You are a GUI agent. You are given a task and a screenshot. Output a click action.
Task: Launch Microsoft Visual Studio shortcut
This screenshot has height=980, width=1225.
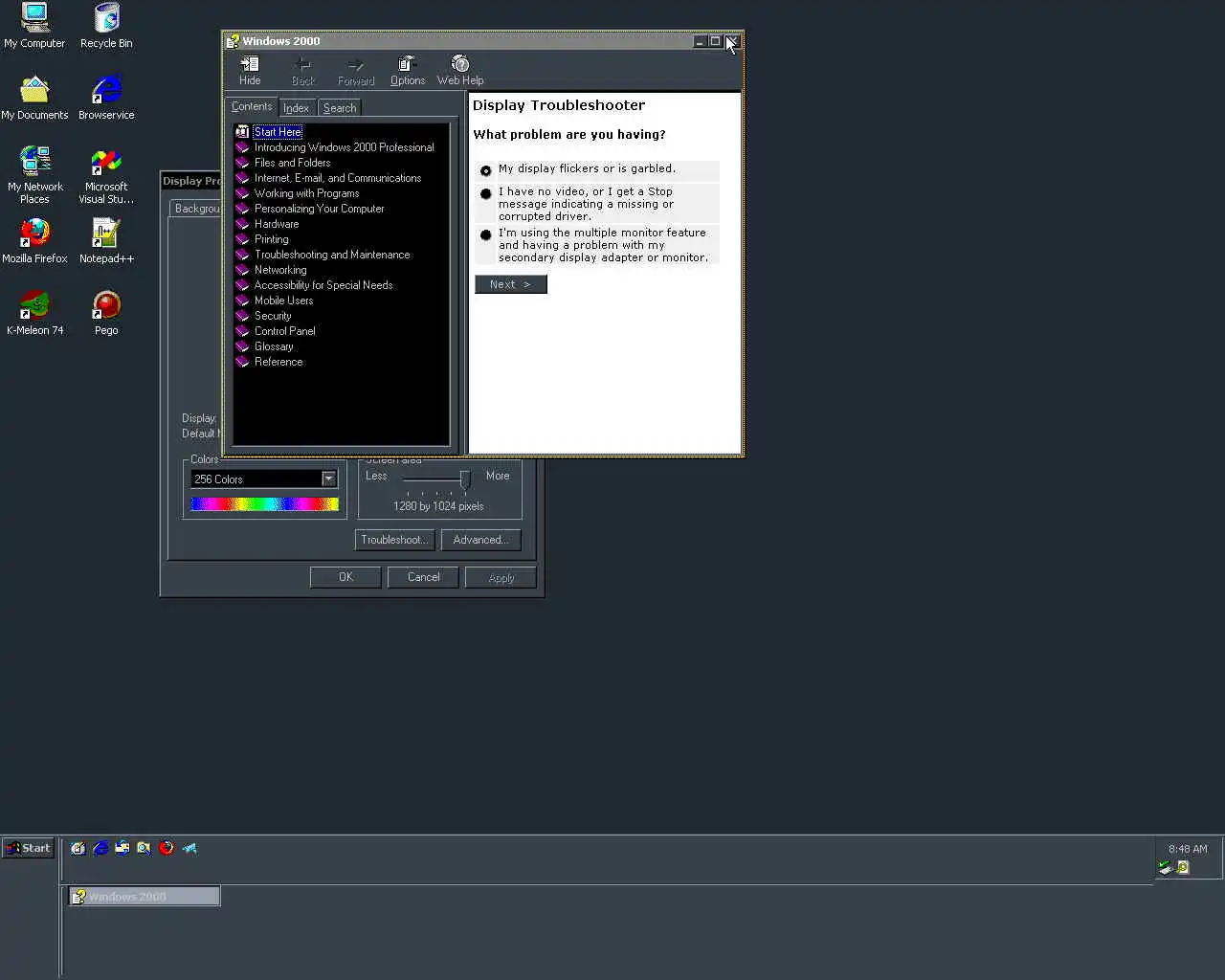(x=106, y=175)
